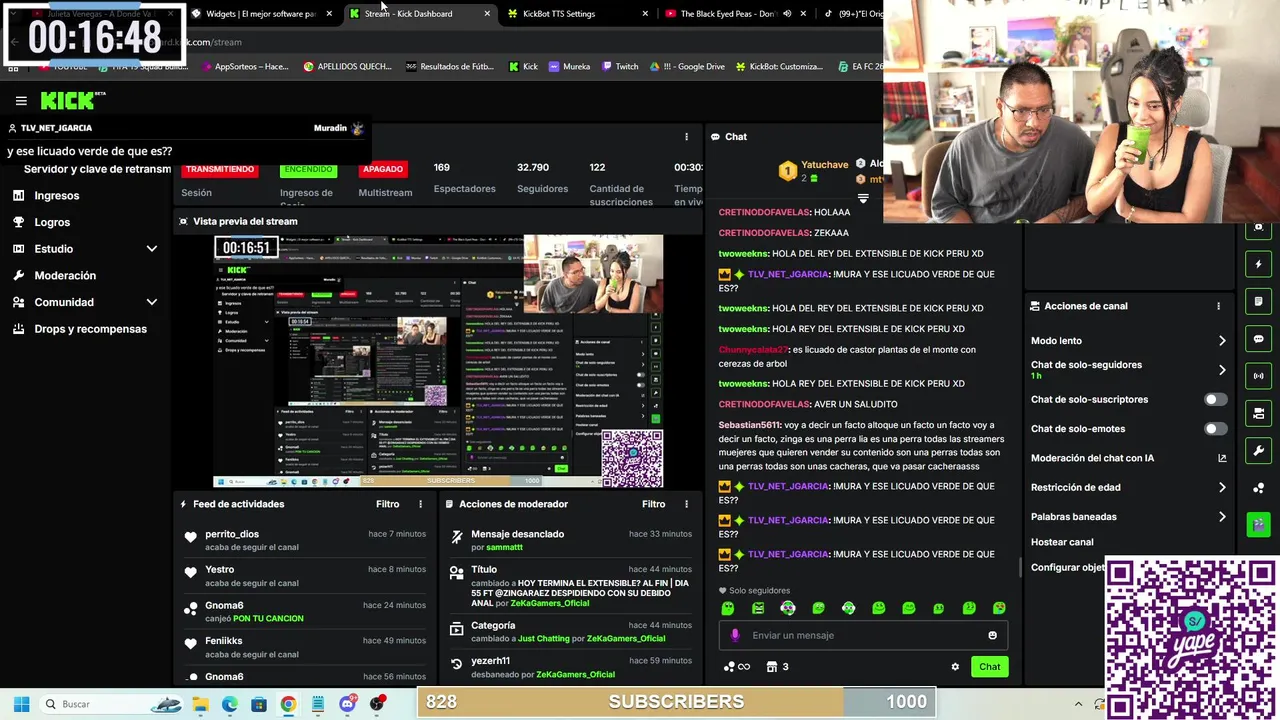This screenshot has height=720, width=1280.
Task: Open Ingresos in the sidebar
Action: coord(57,195)
